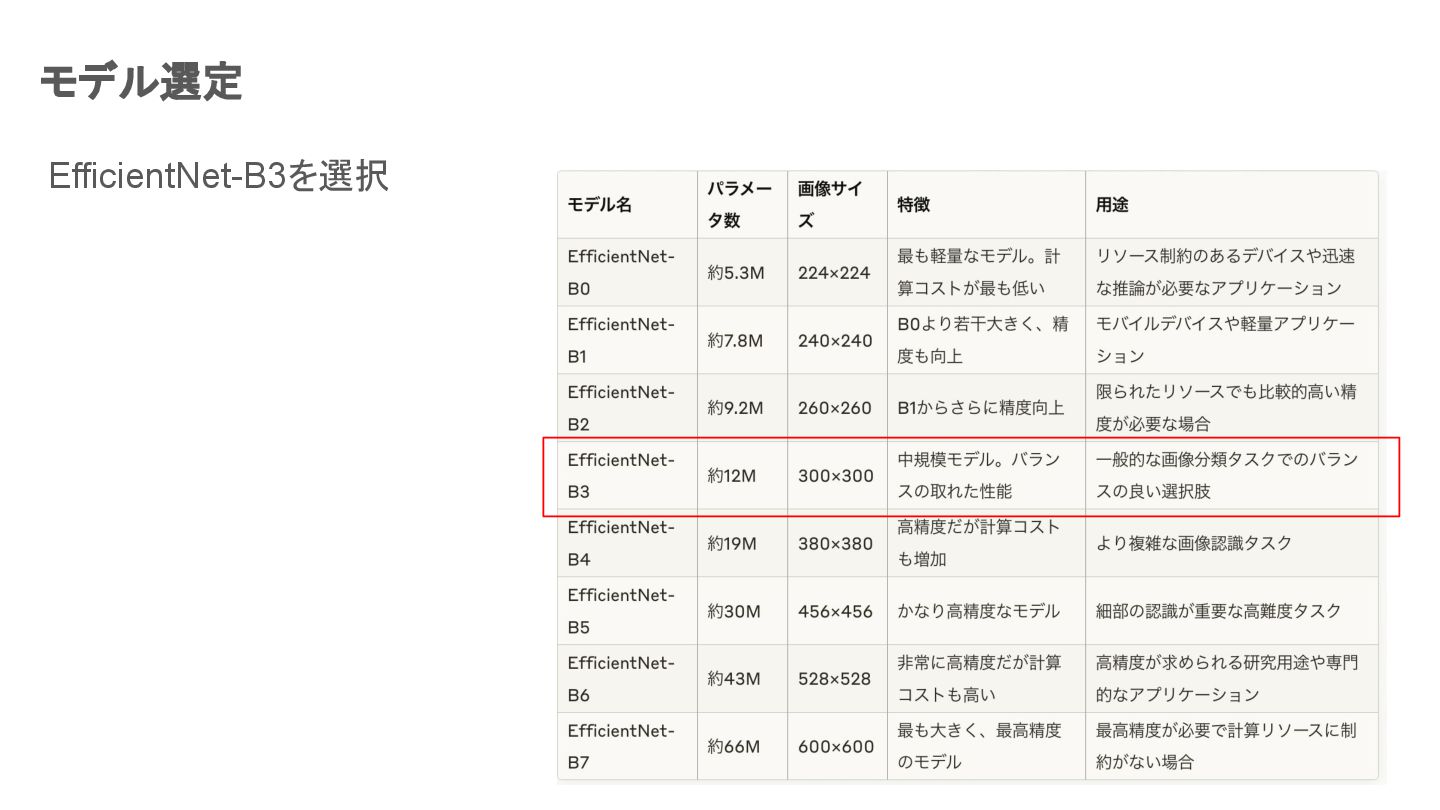Screen dimensions: 1440x810
Task: Click the use text リソース制約のあるデバイスや迅速な推論
Action: coord(1226,272)
